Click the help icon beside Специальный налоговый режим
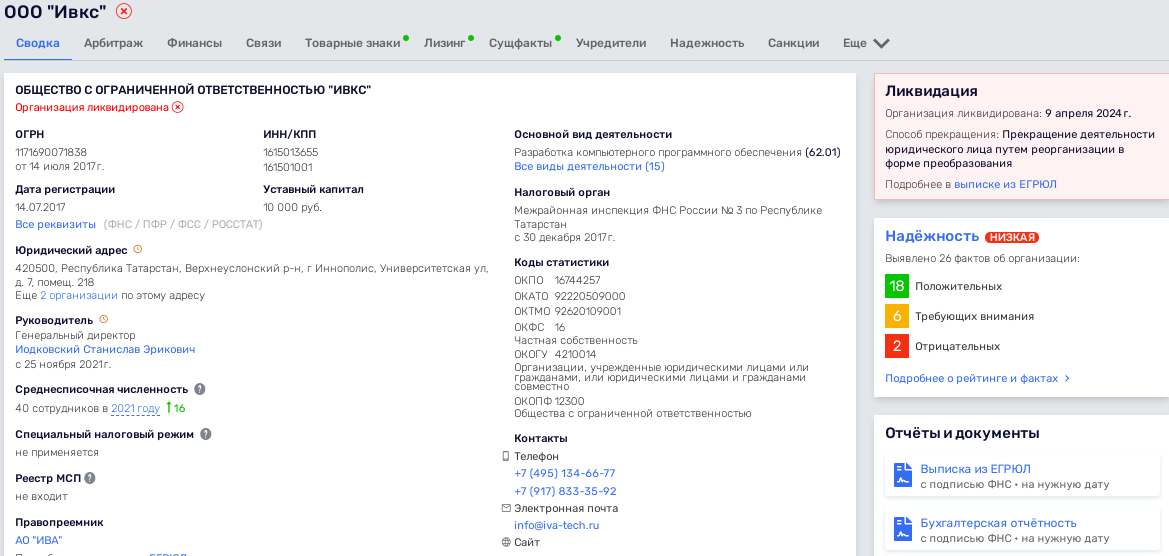Image resolution: width=1169 pixels, height=556 pixels. click(206, 434)
